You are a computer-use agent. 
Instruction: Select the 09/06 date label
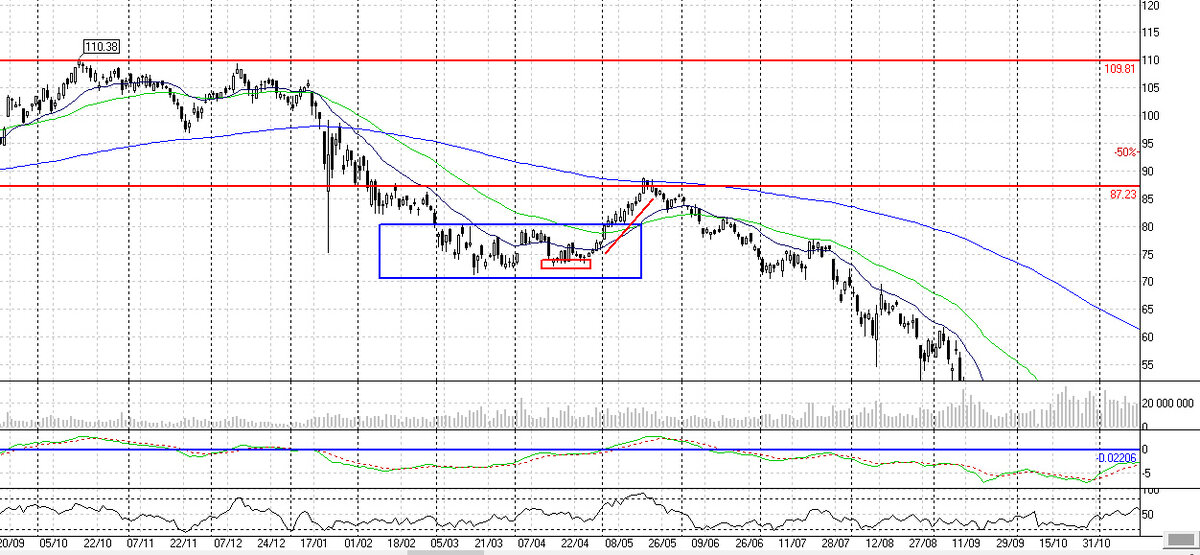click(705, 544)
